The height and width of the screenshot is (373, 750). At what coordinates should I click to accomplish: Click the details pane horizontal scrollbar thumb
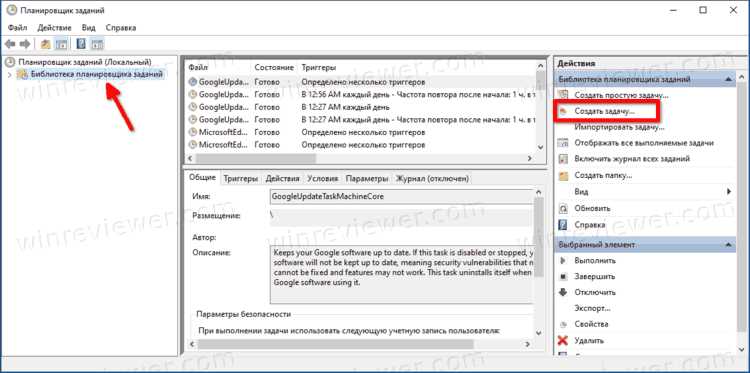(335, 344)
